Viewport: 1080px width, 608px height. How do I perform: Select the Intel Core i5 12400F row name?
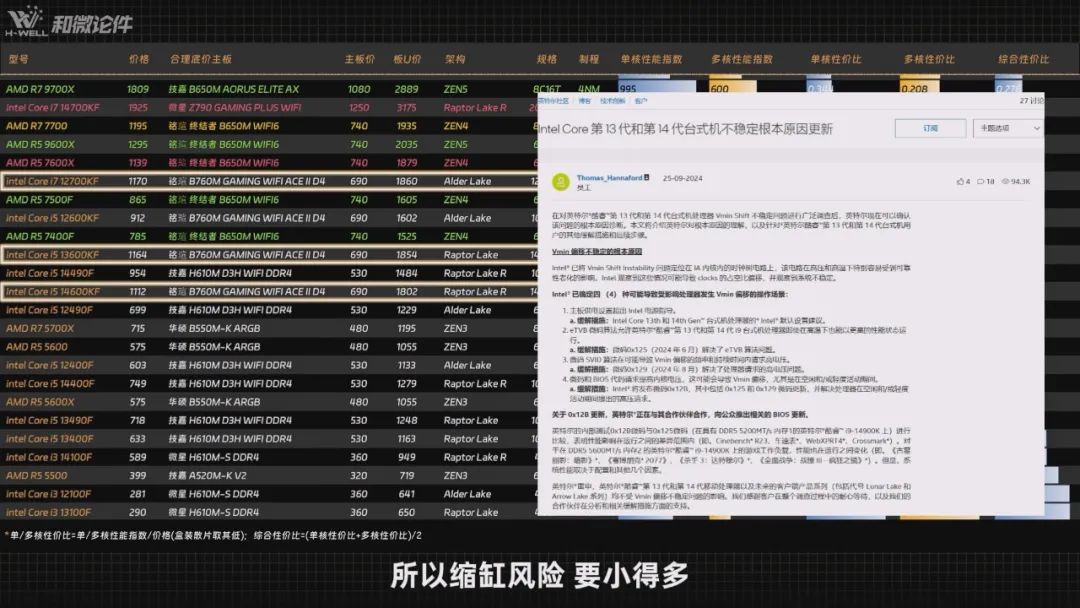pos(50,365)
